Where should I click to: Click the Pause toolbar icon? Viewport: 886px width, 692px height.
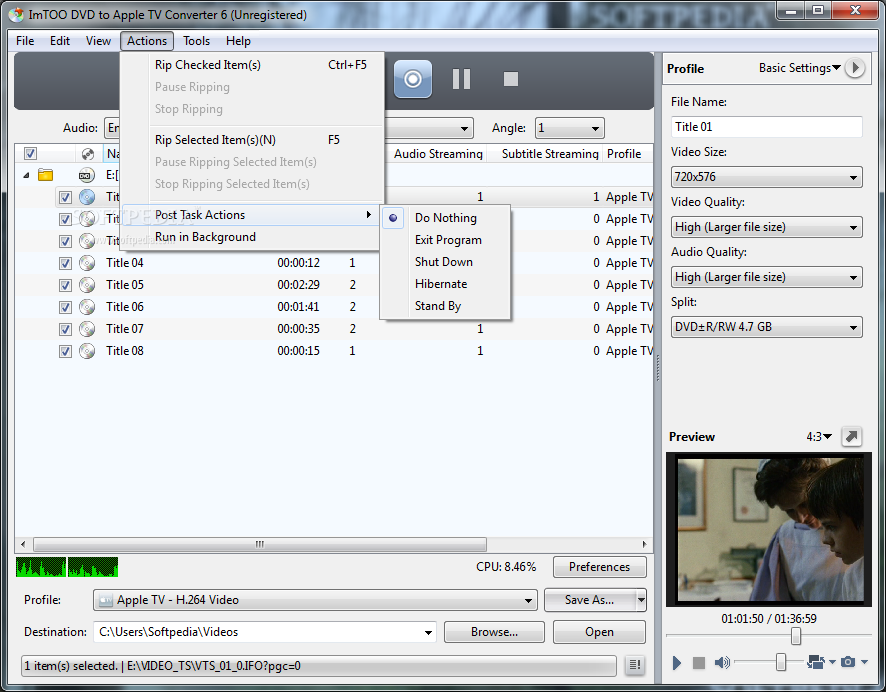pyautogui.click(x=461, y=79)
